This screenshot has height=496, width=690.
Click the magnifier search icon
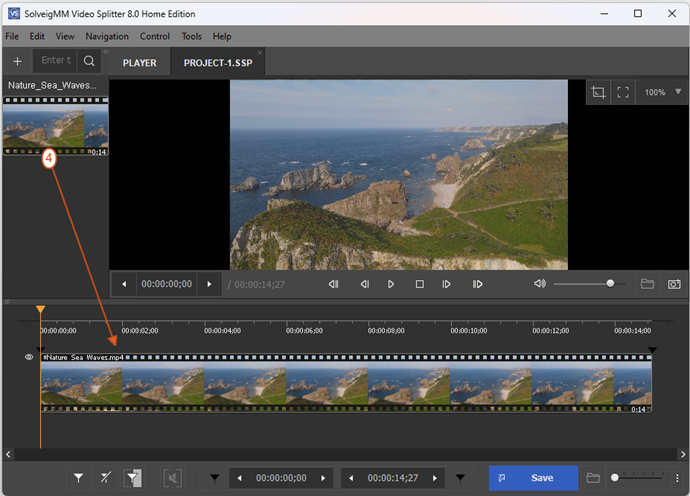coord(89,61)
